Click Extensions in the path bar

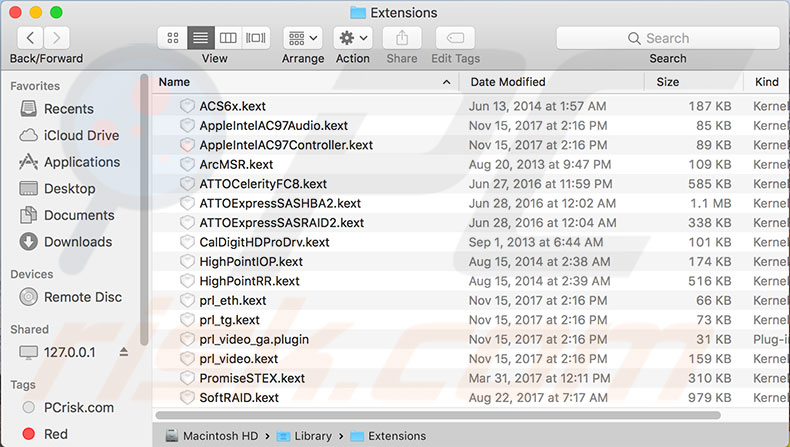coord(388,436)
